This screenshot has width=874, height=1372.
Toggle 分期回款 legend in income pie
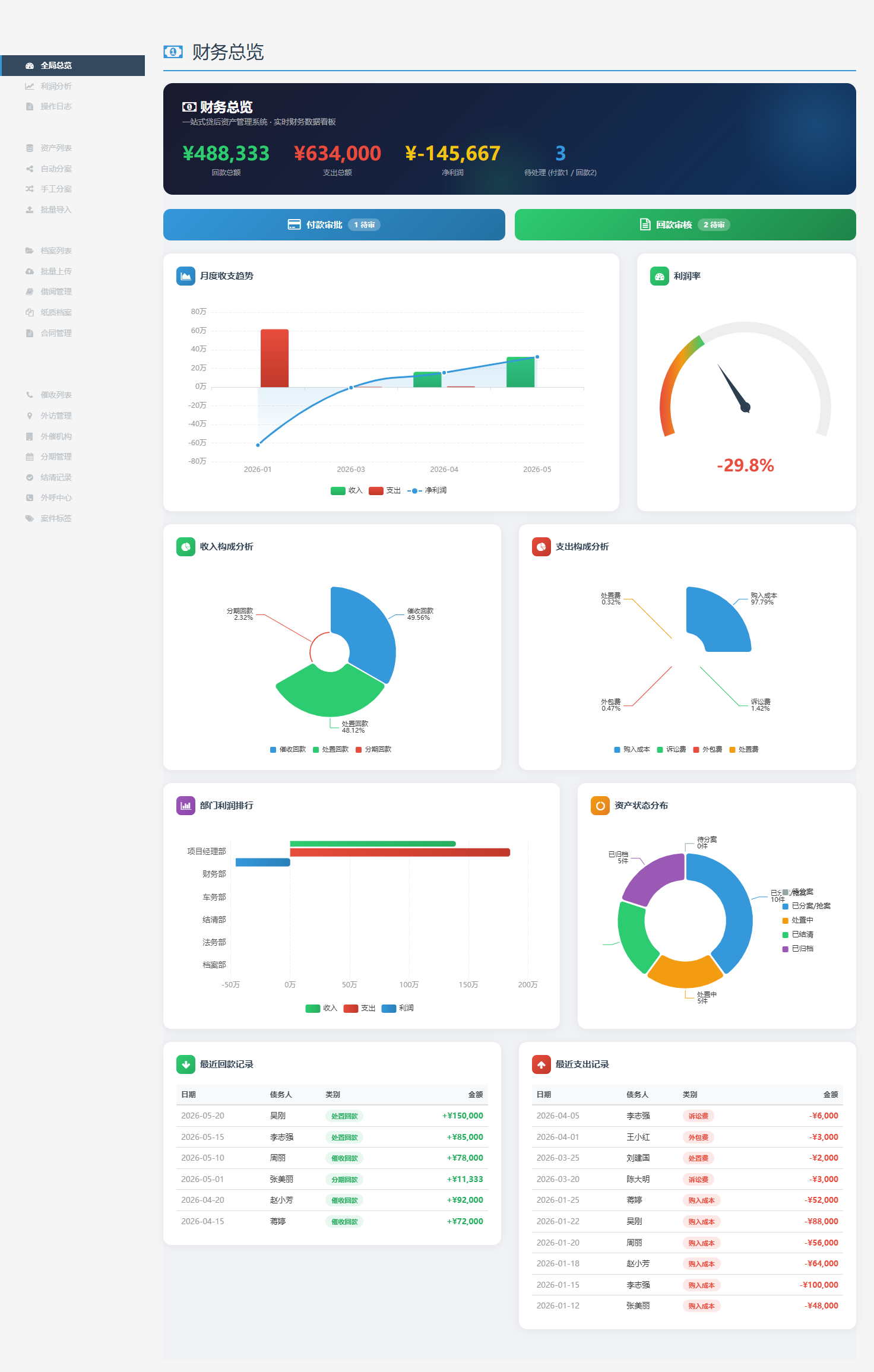(373, 749)
